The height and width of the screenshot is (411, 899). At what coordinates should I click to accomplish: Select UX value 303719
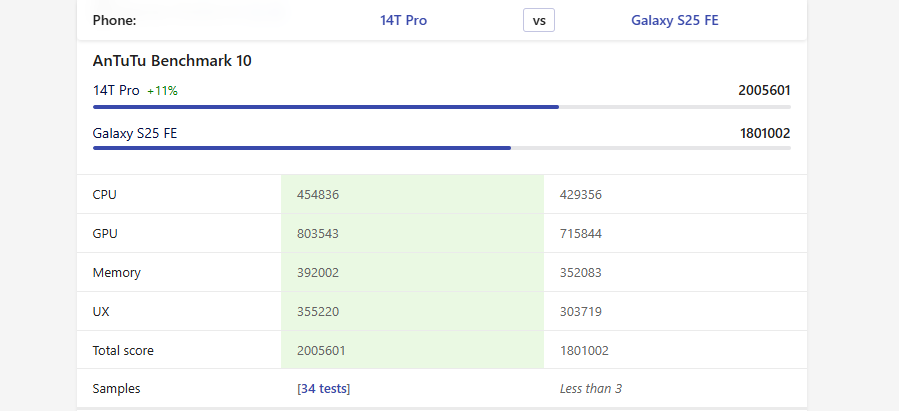pos(581,312)
